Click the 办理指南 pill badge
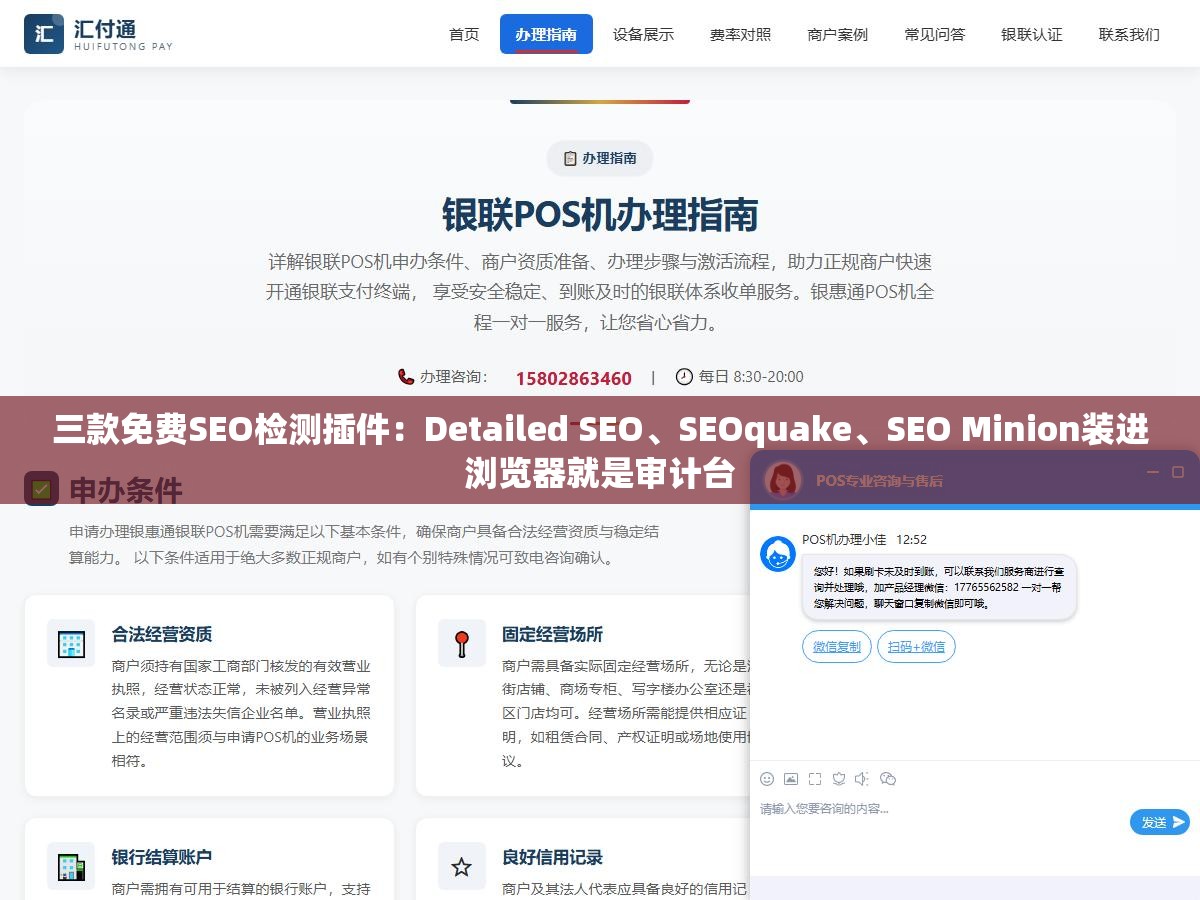1200x900 pixels. click(x=600, y=158)
